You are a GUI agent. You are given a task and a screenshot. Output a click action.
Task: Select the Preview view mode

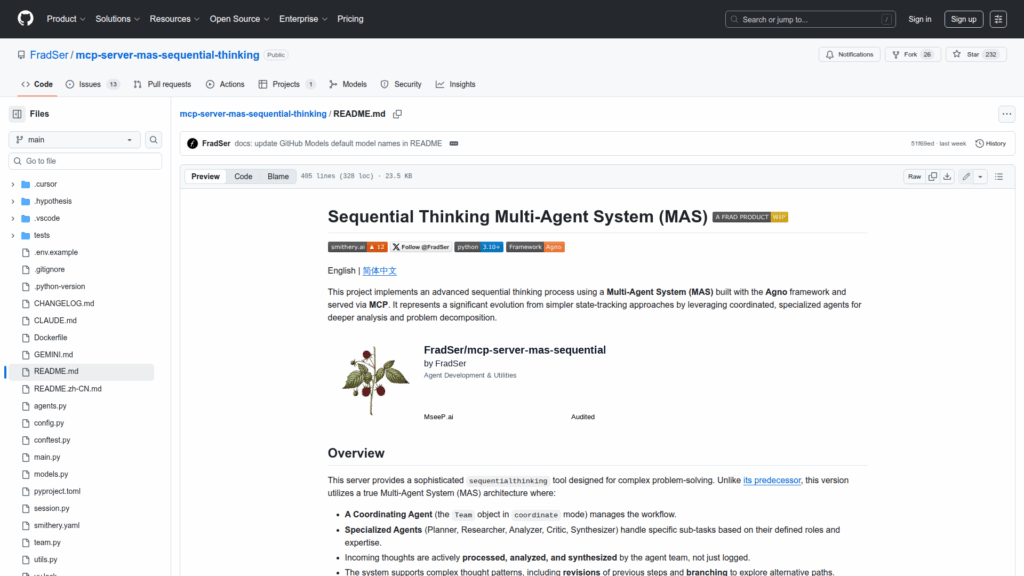pos(206,177)
